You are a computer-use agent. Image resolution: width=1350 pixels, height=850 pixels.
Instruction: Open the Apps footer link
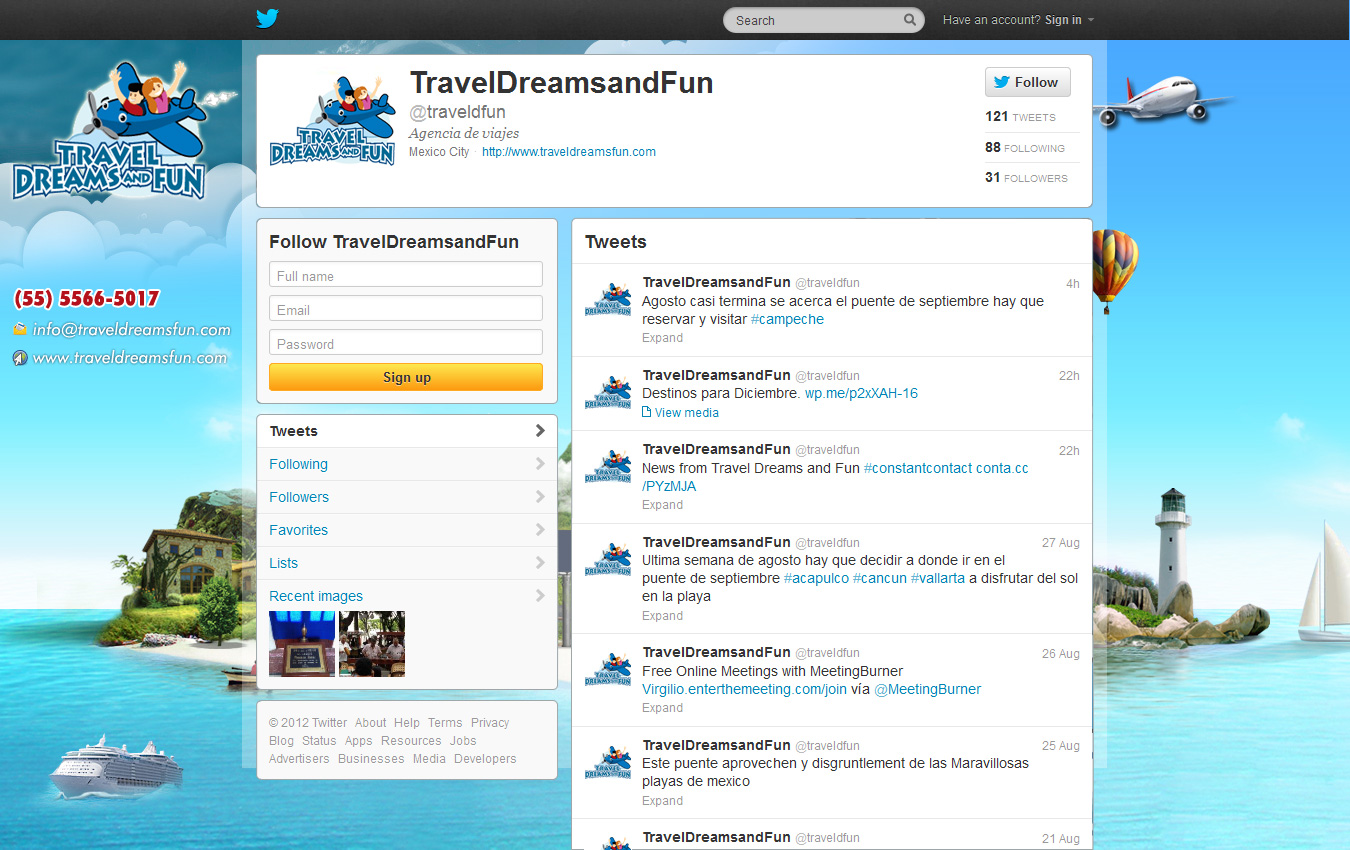(x=358, y=741)
